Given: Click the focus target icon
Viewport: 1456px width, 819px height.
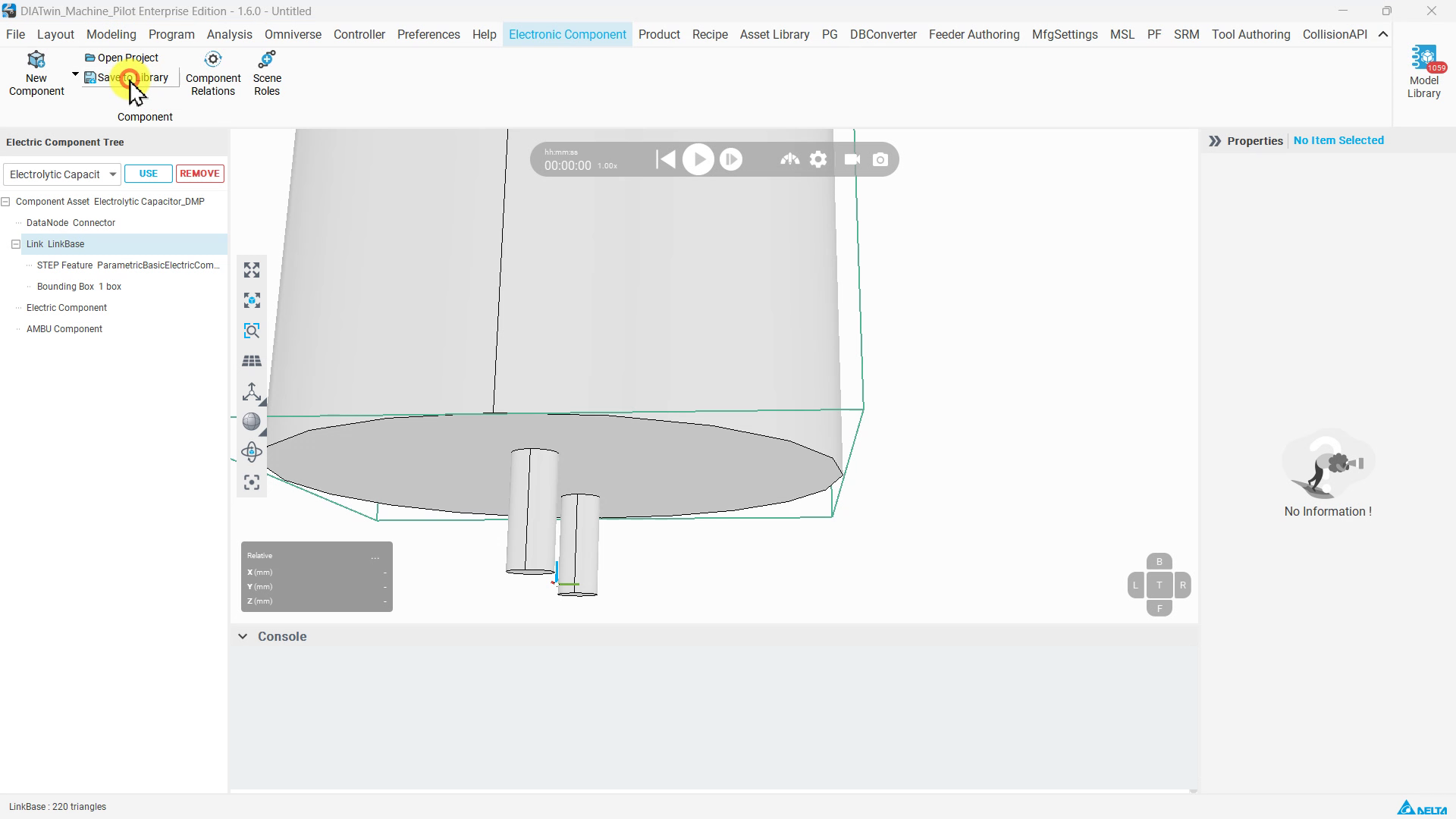Looking at the screenshot, I should [252, 483].
